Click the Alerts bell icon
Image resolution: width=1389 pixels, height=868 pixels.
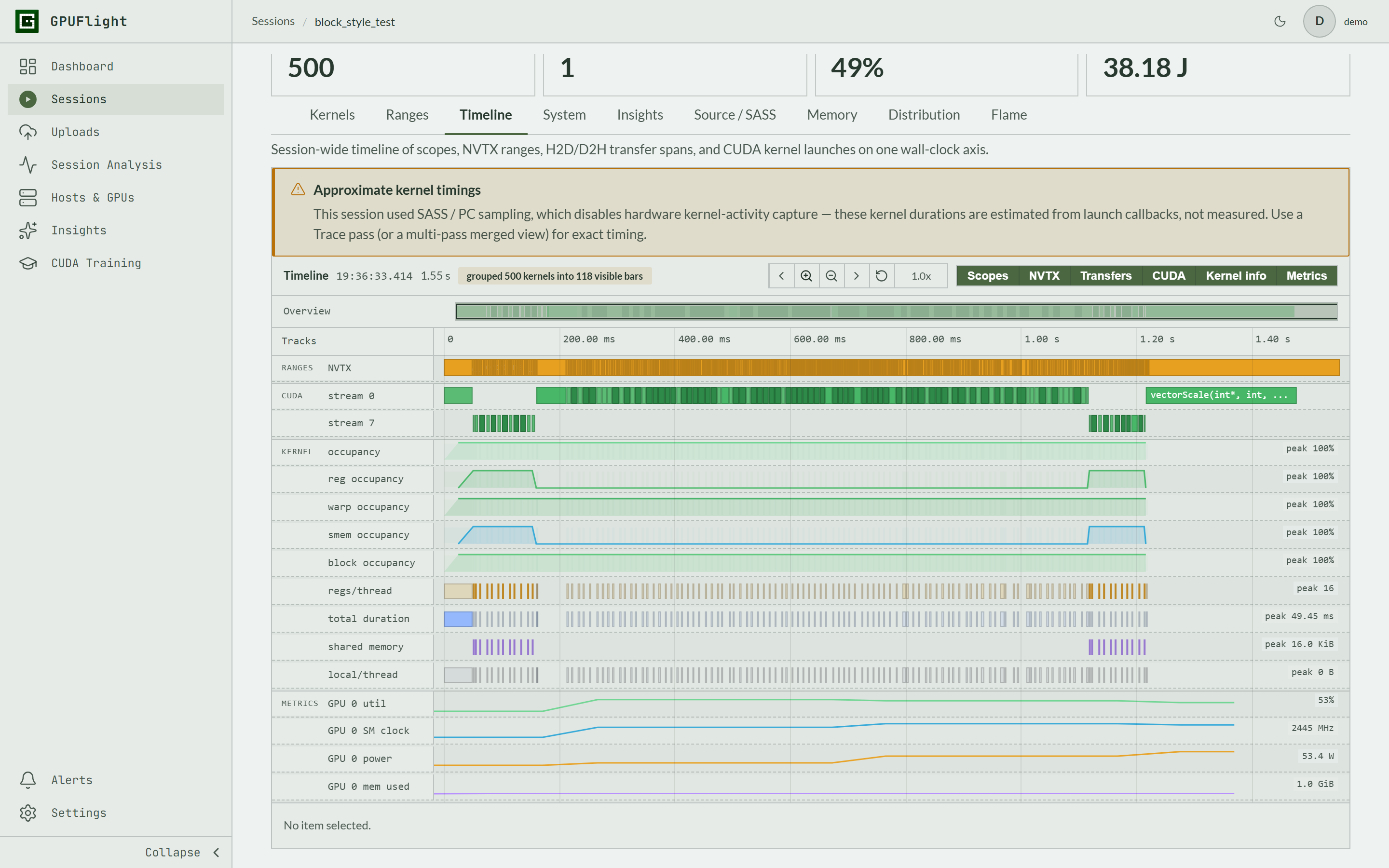27,780
